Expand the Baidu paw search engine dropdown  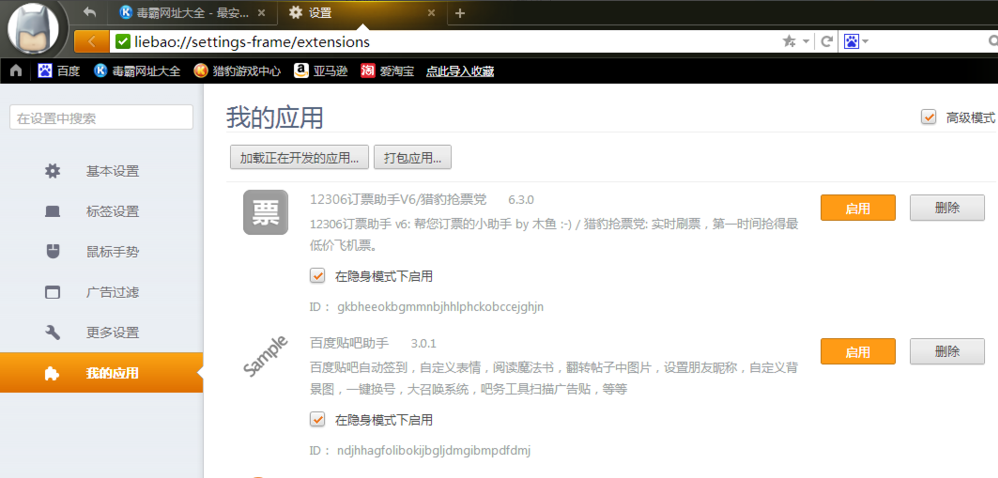point(864,42)
